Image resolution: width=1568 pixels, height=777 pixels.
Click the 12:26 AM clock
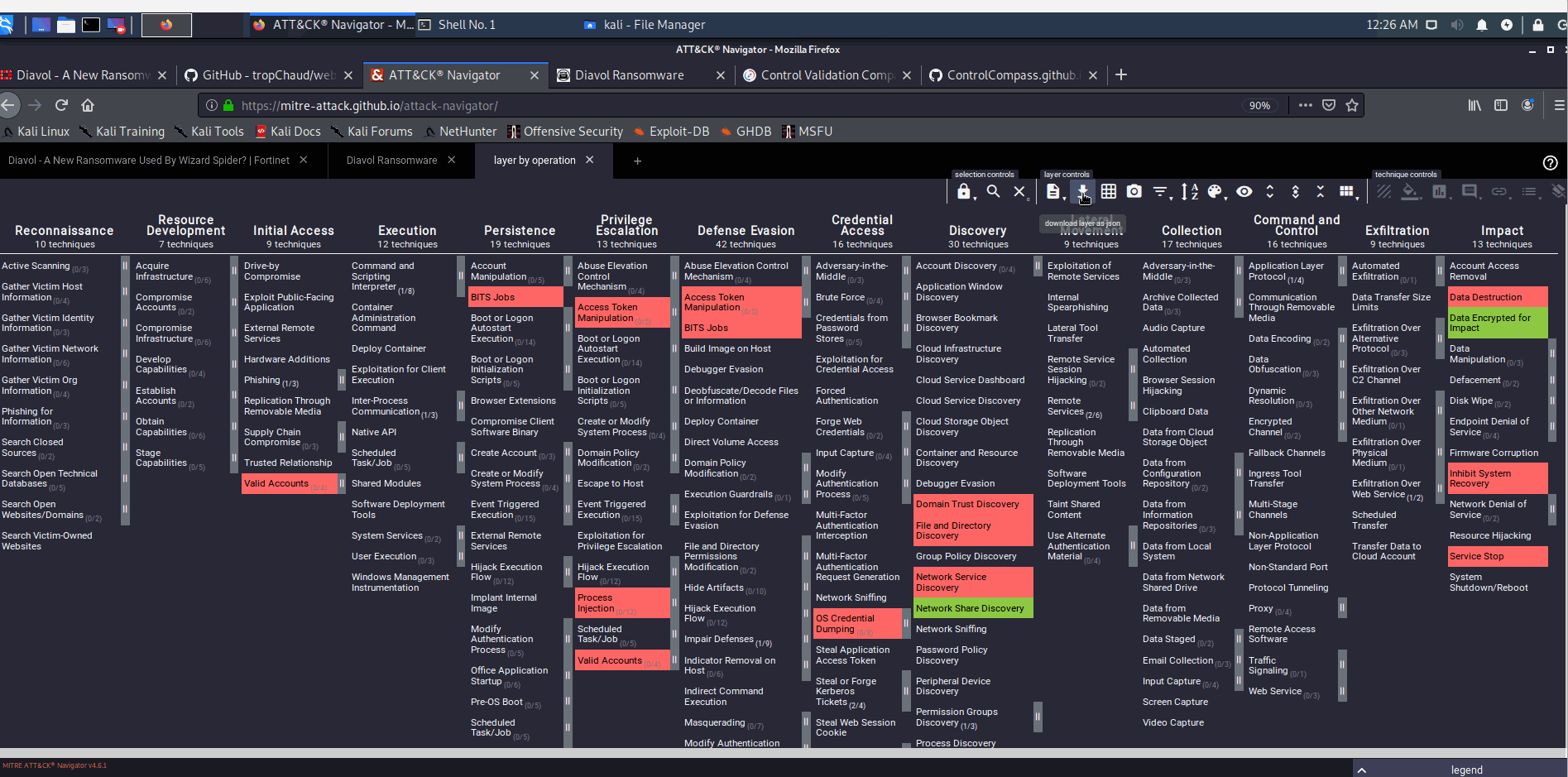(1392, 25)
